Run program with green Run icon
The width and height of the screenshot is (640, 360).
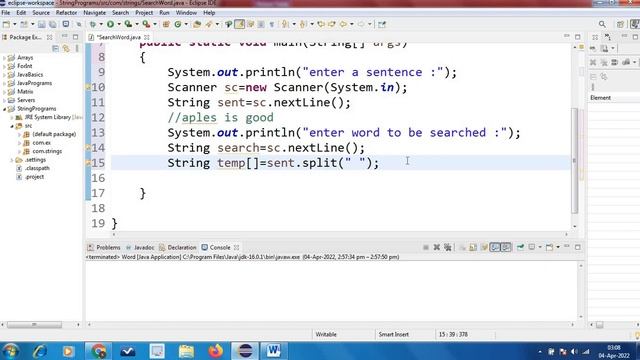110,24
